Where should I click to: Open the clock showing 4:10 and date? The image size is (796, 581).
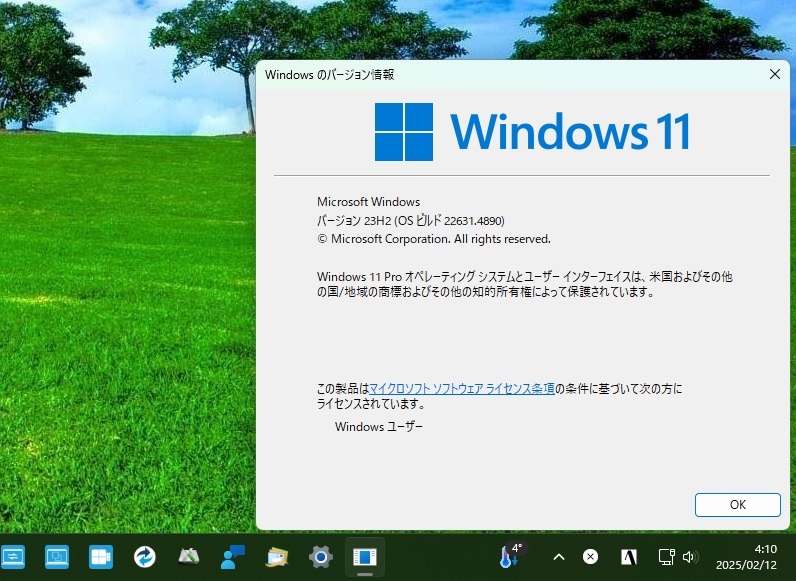746,557
